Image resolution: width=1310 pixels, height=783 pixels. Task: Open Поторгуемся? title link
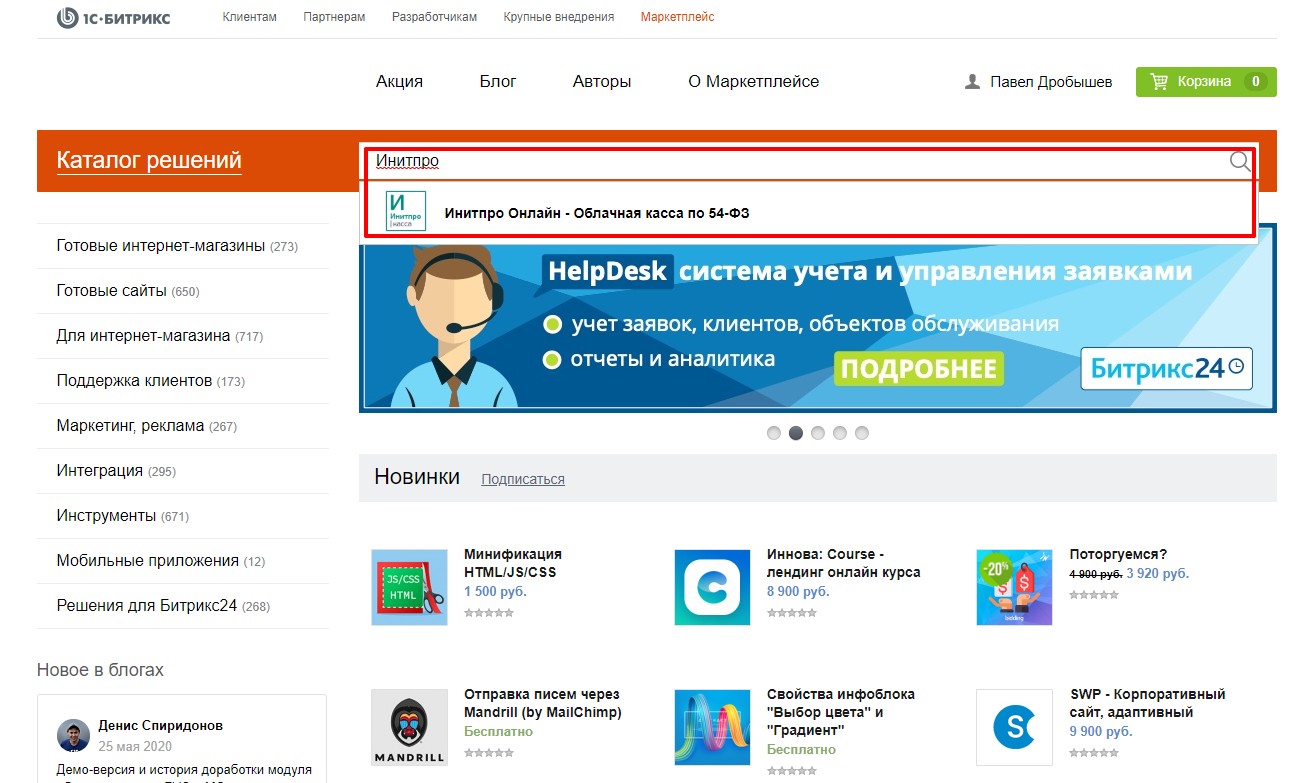click(1118, 554)
